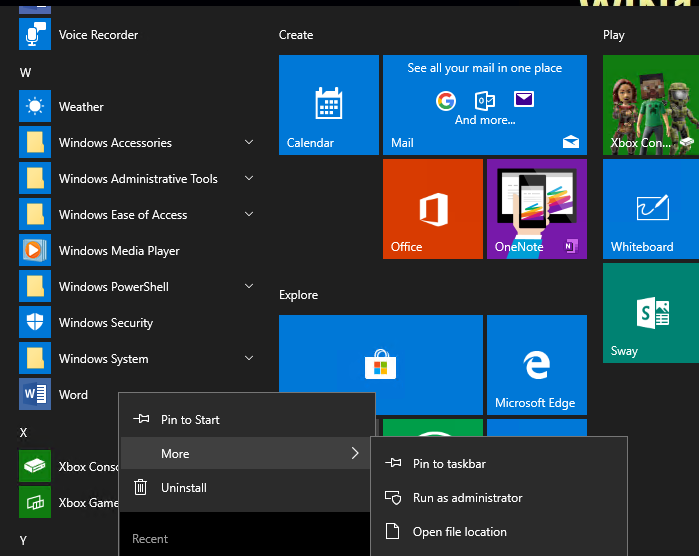This screenshot has height=556, width=699.
Task: Click Run as administrator
Action: coord(467,498)
